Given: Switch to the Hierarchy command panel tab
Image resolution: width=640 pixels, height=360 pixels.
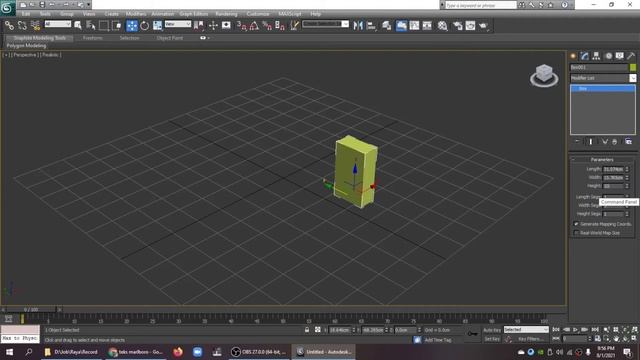Looking at the screenshot, I should tap(596, 56).
